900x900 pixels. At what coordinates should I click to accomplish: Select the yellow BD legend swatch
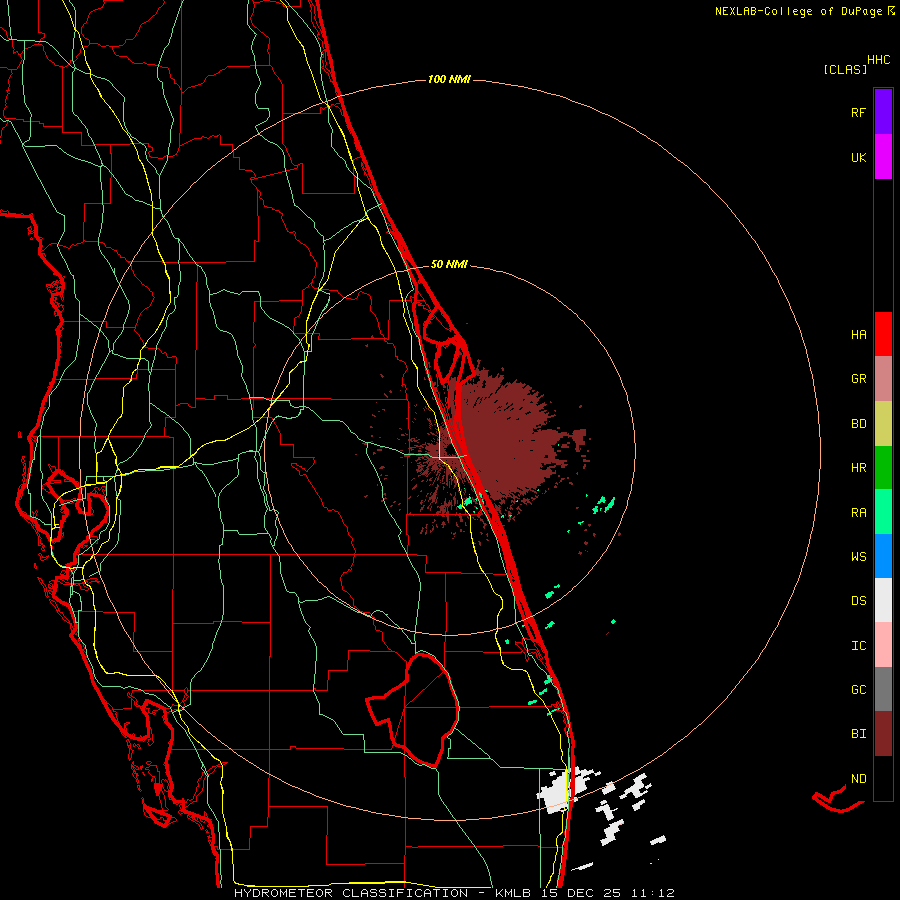pyautogui.click(x=883, y=424)
